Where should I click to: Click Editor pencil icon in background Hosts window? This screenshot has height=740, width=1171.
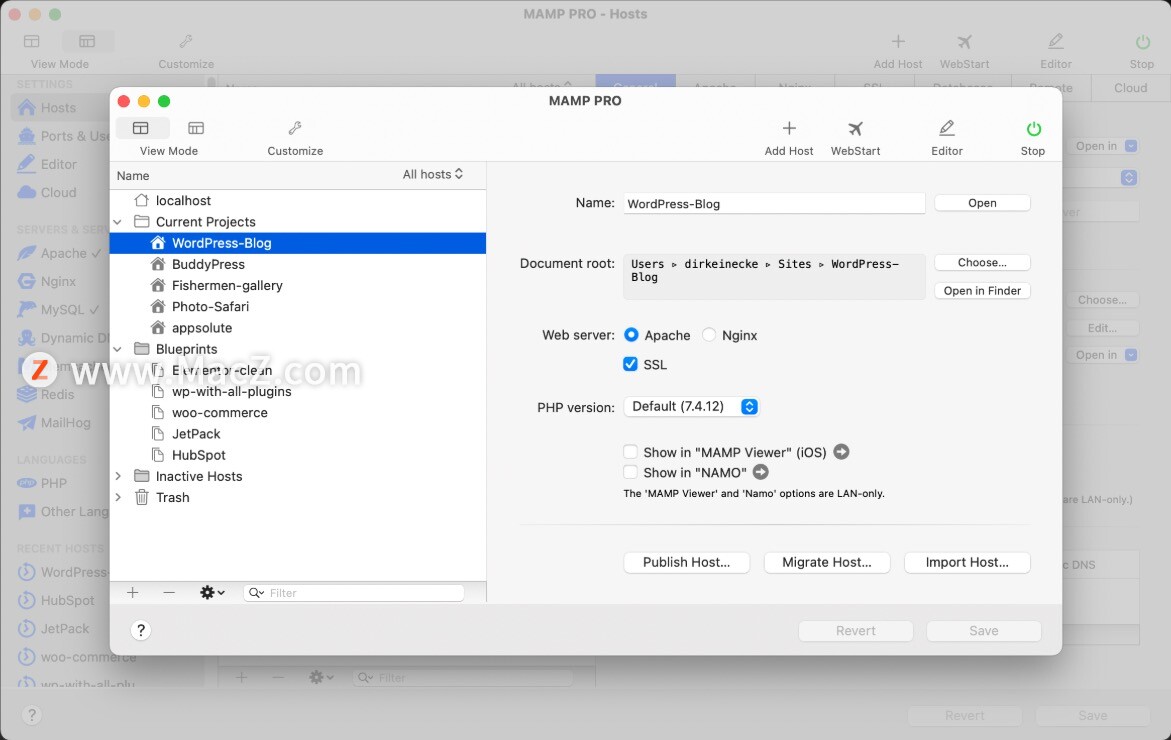1055,42
